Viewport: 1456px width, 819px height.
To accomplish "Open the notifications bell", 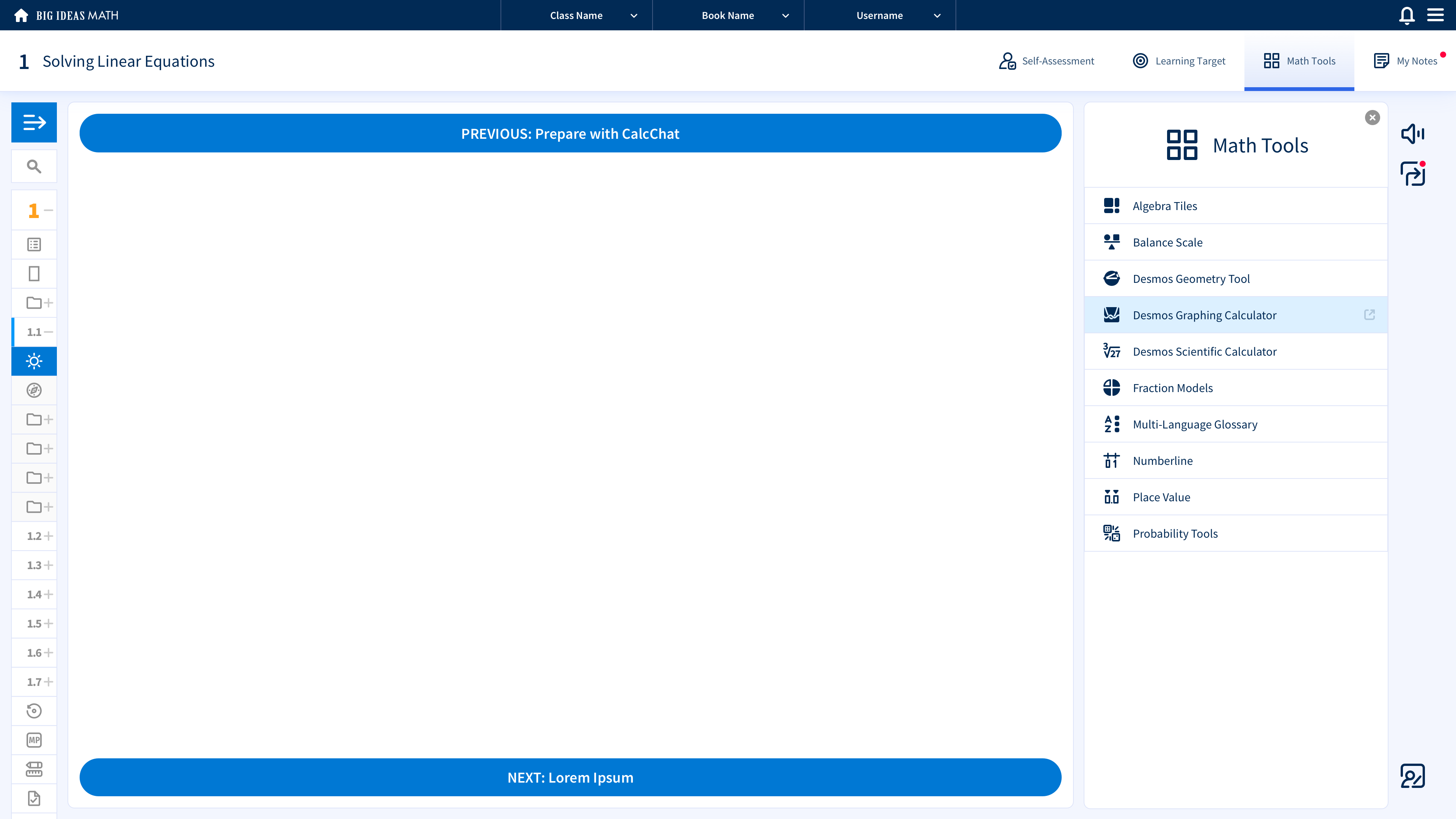I will coord(1407,15).
